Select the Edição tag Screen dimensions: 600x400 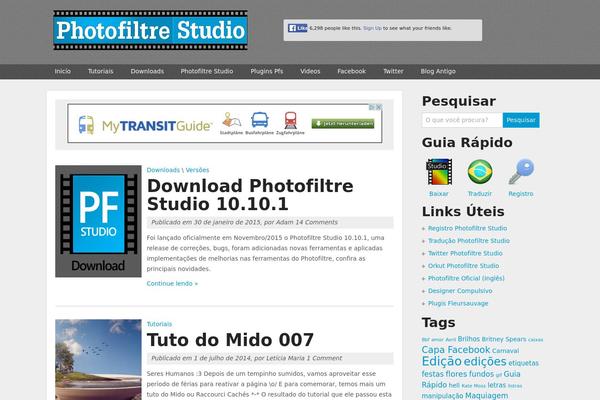tap(442, 361)
